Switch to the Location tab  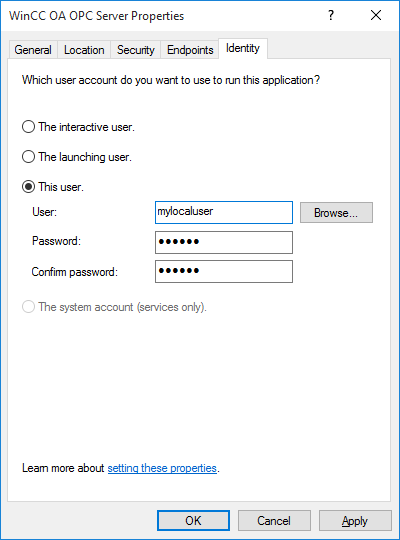coord(84,50)
